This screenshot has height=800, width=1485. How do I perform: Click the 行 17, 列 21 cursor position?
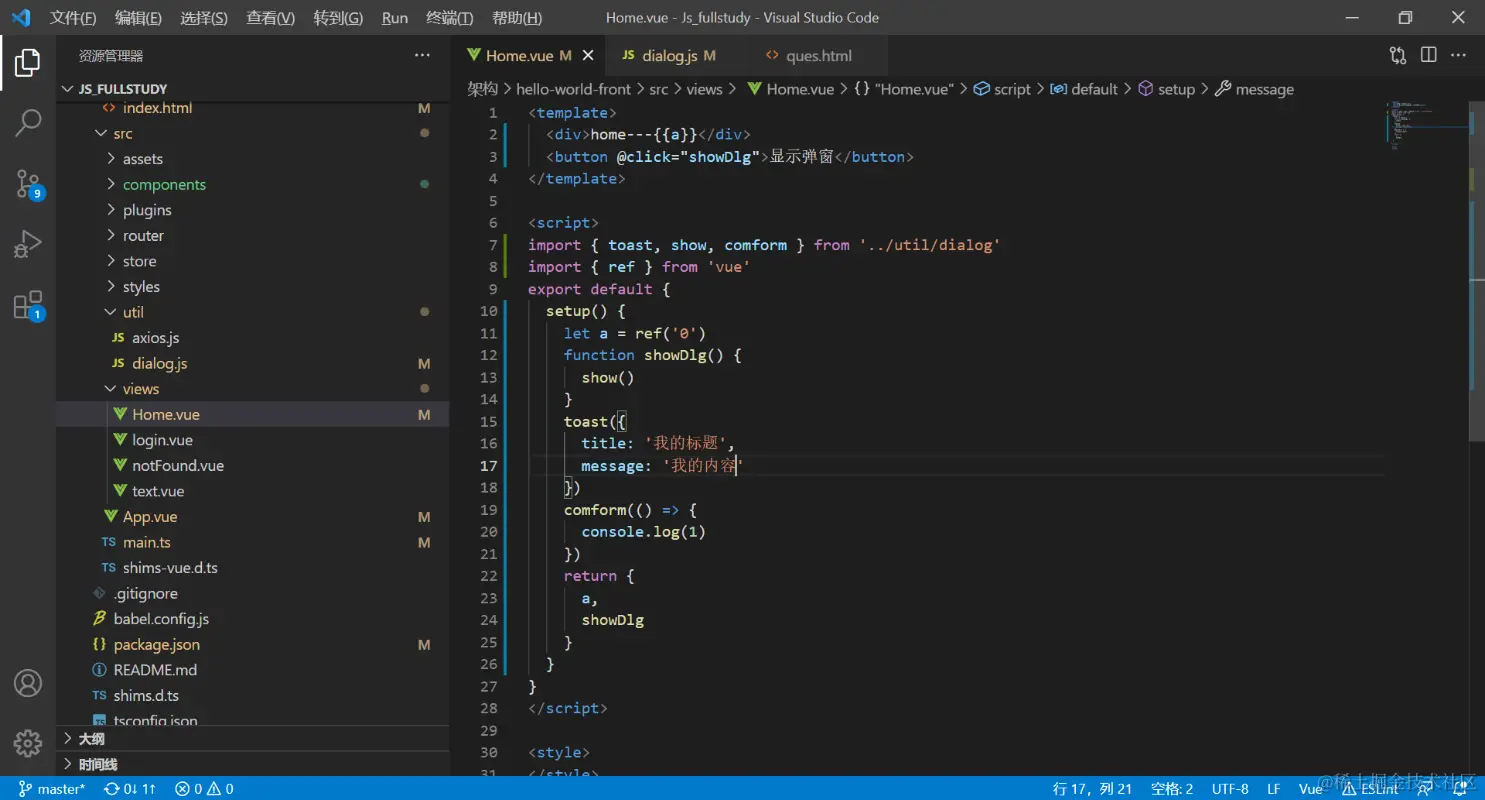1092,789
